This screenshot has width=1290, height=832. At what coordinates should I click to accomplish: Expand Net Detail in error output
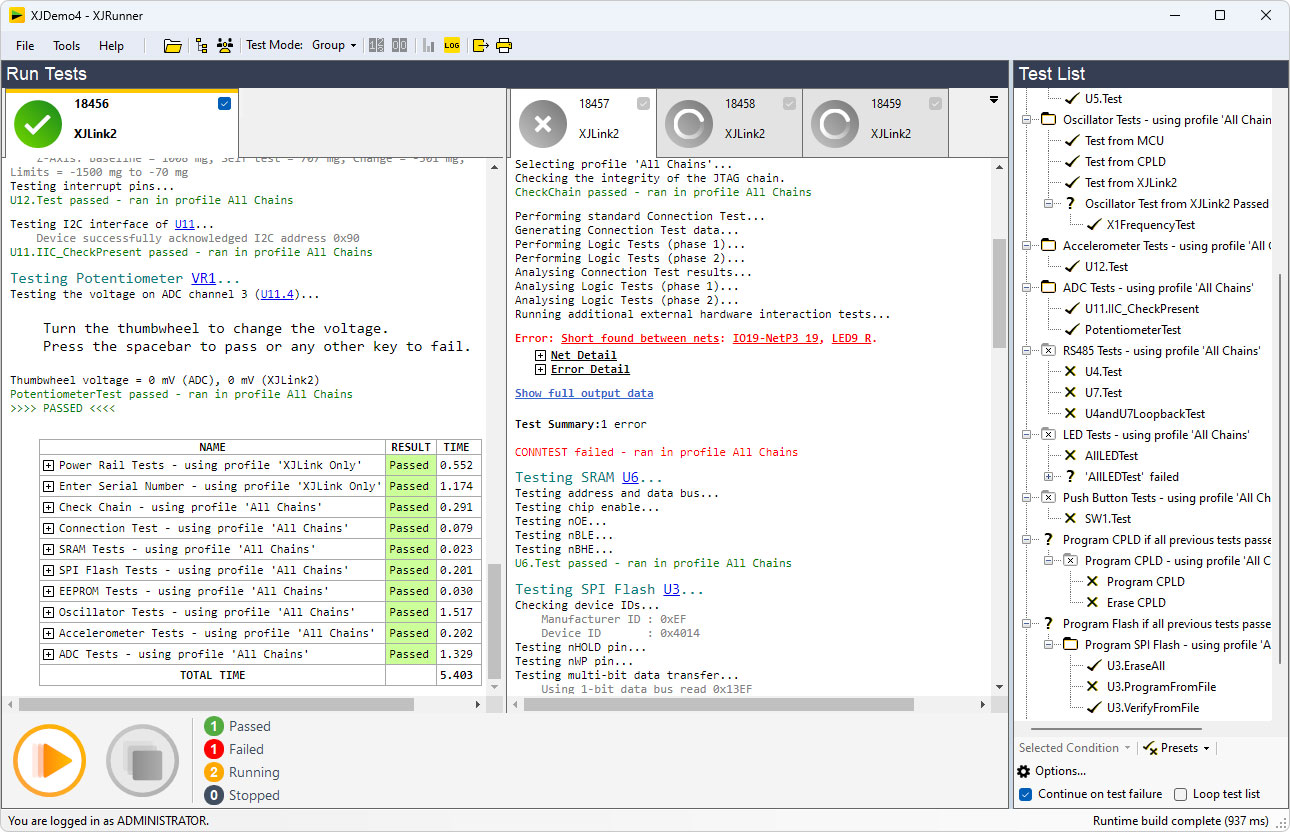540,355
